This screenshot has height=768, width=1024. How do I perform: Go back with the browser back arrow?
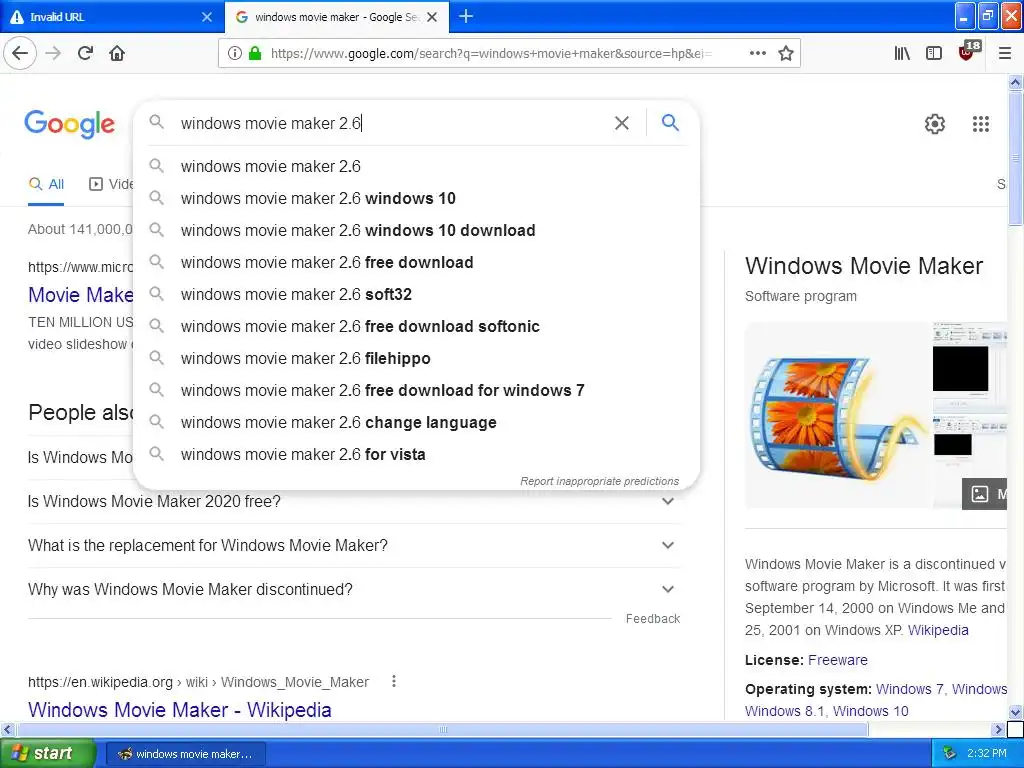pyautogui.click(x=20, y=53)
